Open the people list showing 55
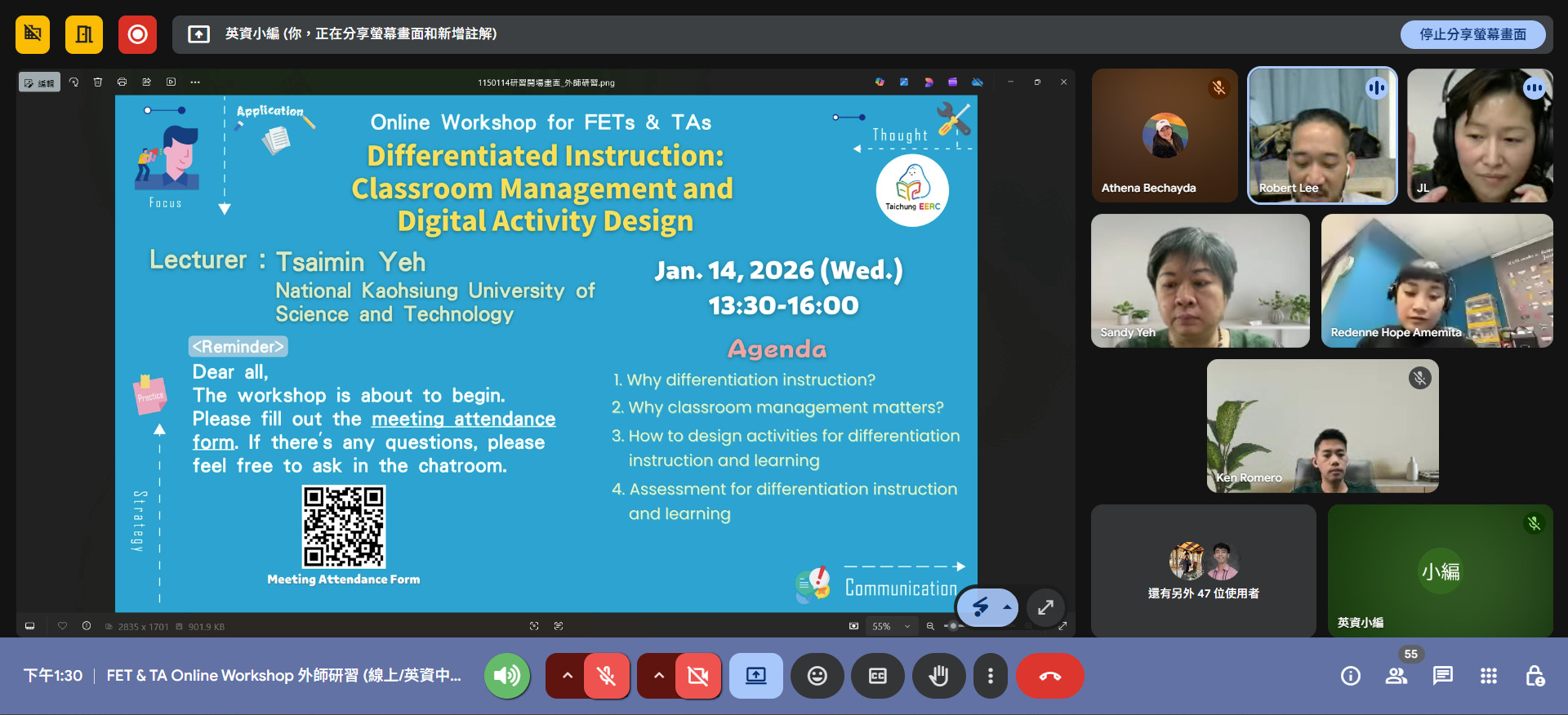 pyautogui.click(x=1396, y=676)
